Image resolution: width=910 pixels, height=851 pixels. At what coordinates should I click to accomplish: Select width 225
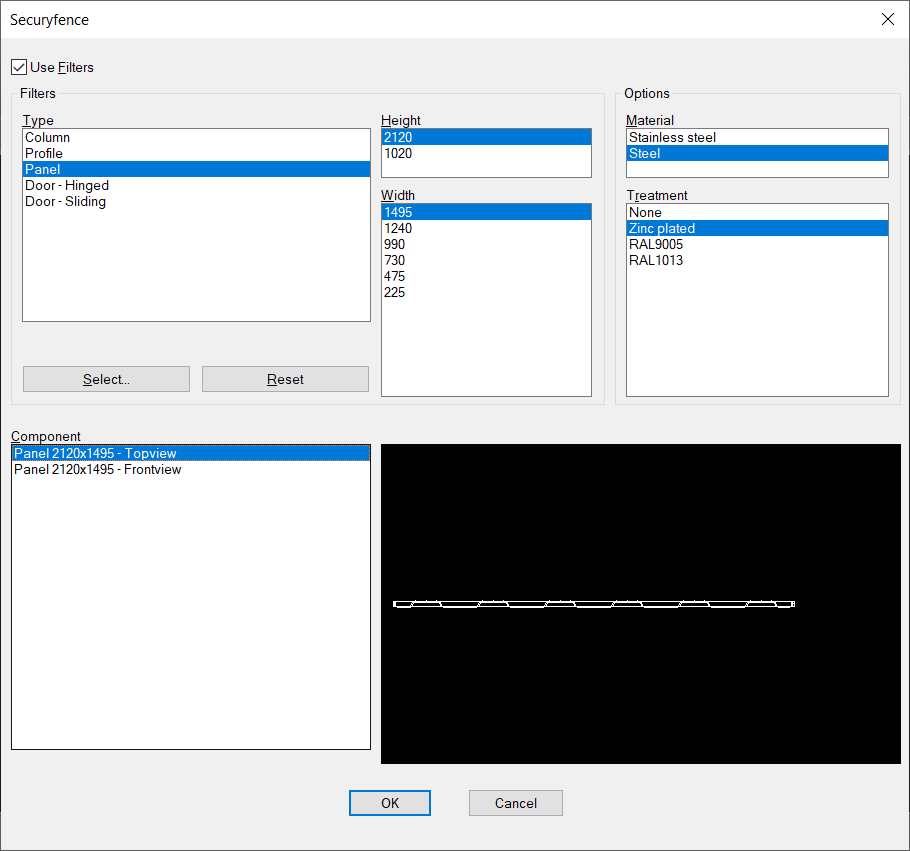486,292
